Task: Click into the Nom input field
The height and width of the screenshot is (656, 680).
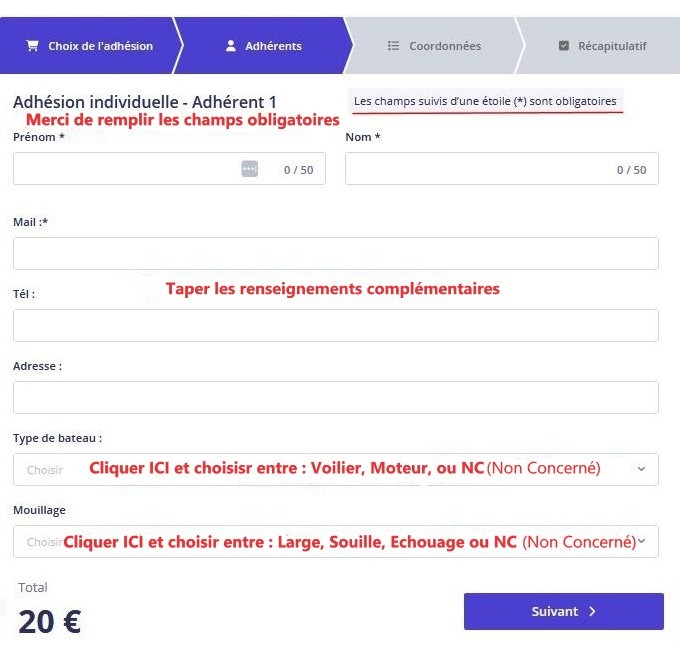Action: pyautogui.click(x=480, y=169)
